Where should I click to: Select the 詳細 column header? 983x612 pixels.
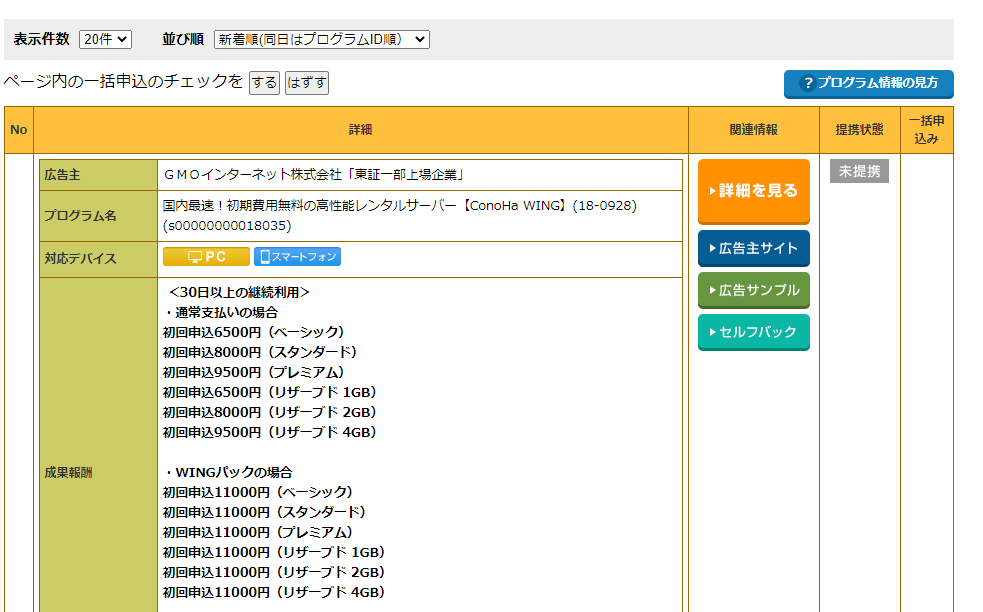[x=360, y=130]
